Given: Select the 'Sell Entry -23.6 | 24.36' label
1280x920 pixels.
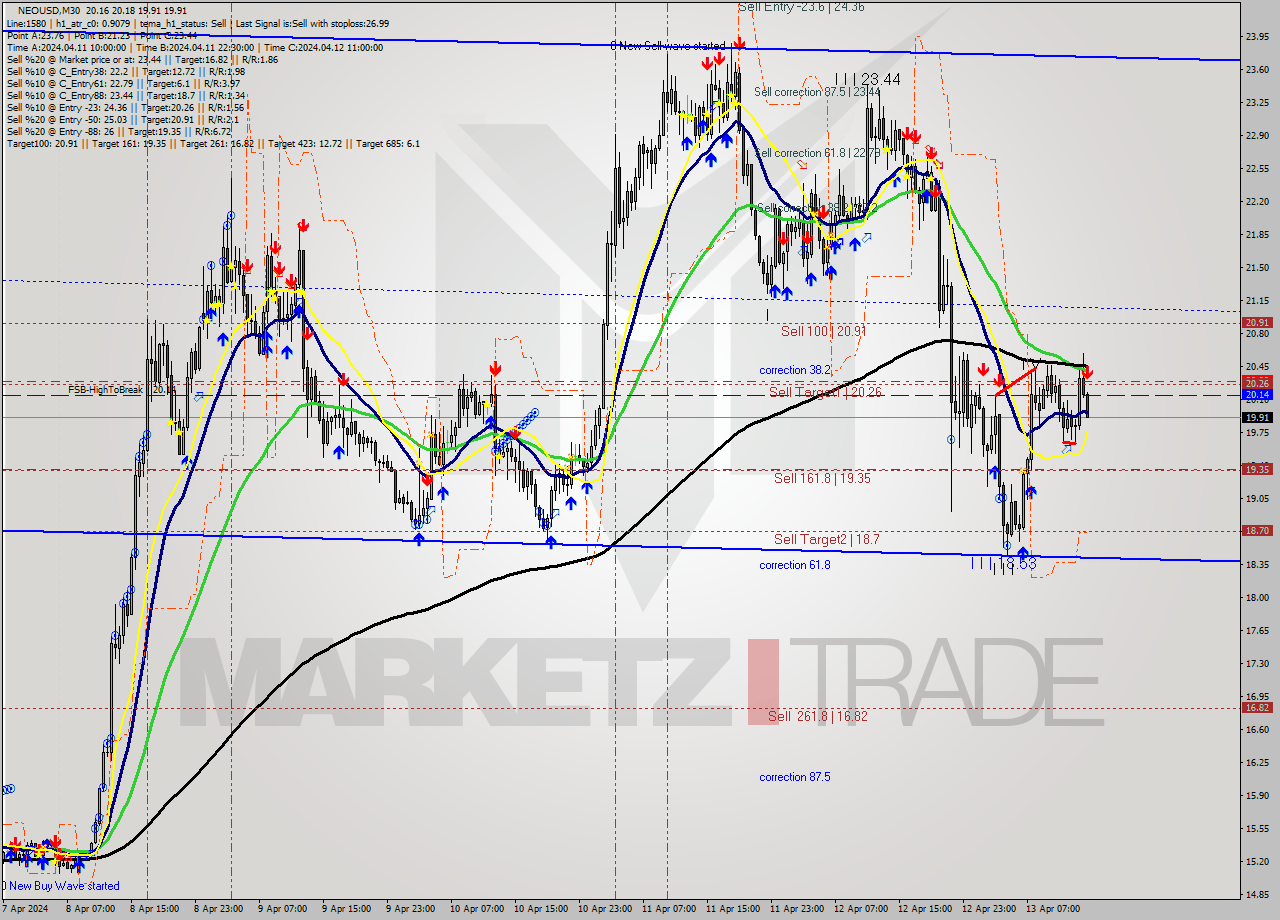Looking at the screenshot, I should click(x=801, y=7).
